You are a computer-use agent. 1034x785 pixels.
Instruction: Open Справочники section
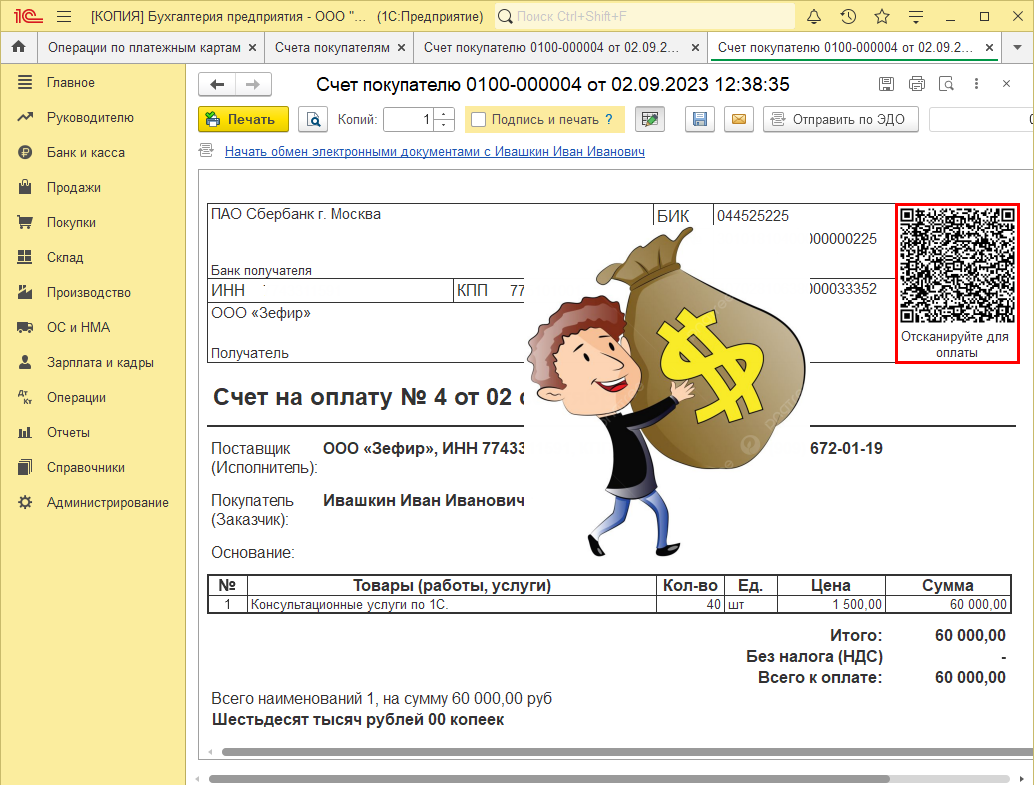pos(92,467)
